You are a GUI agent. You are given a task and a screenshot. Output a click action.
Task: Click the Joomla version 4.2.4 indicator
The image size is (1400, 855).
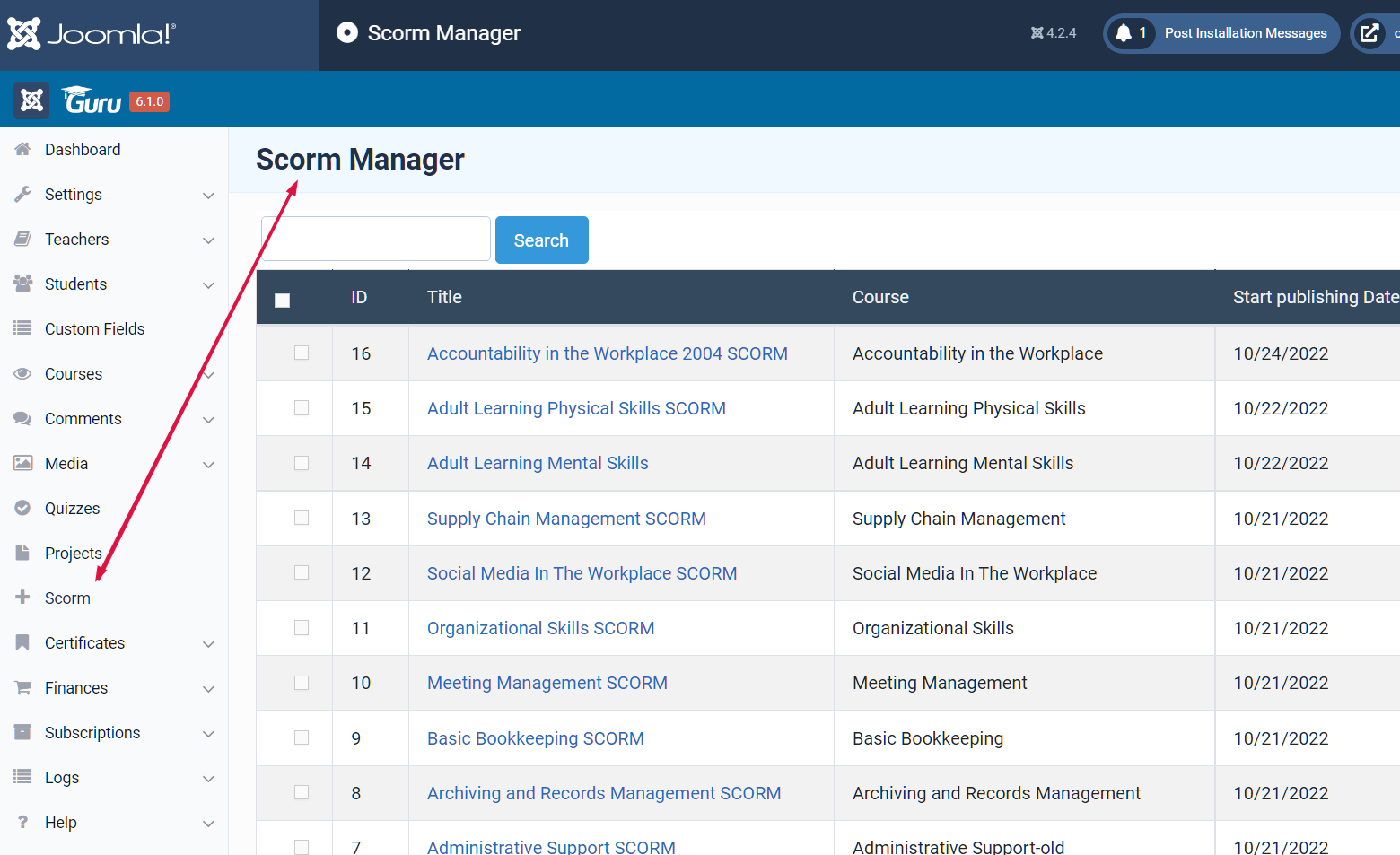click(x=1054, y=33)
